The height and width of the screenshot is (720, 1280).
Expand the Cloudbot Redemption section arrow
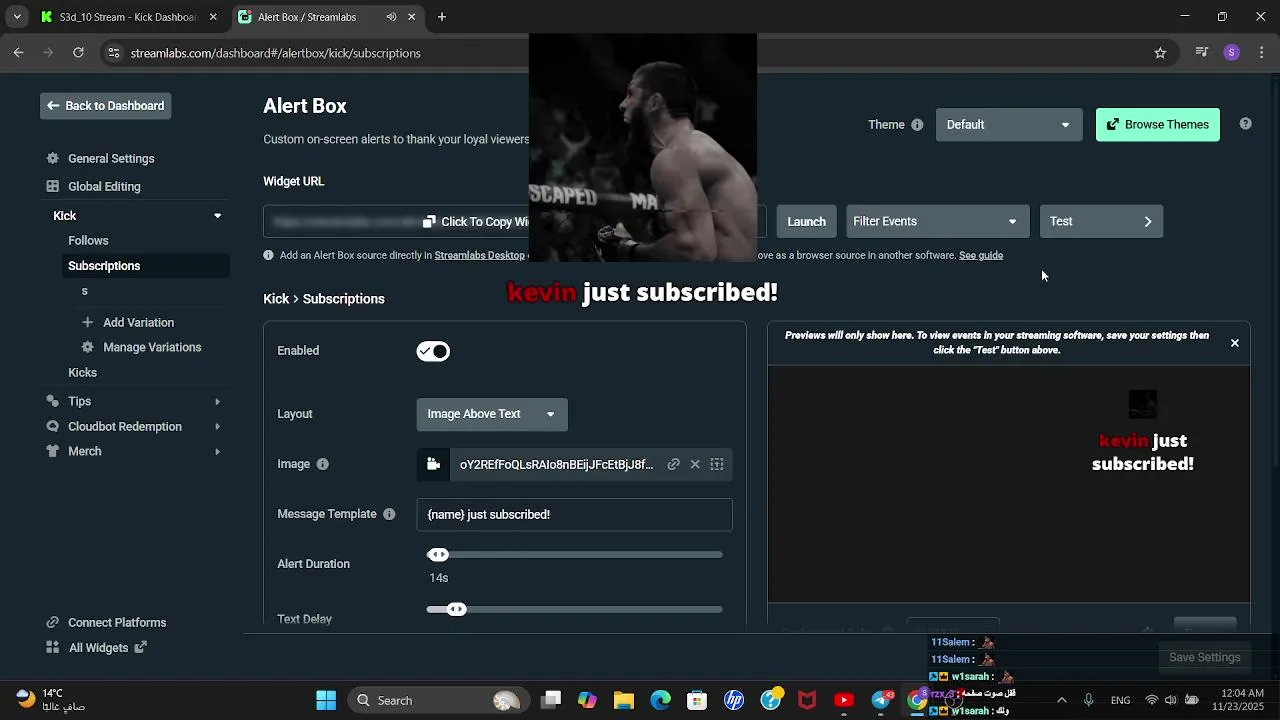(217, 426)
